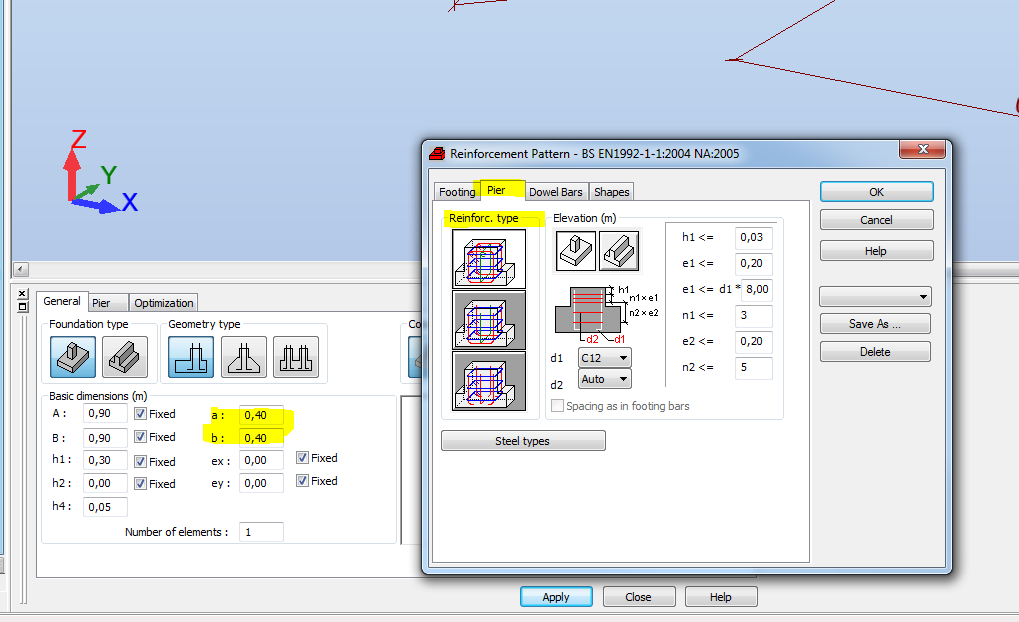
Task: Select the second pier reinforcement pattern
Action: click(488, 320)
